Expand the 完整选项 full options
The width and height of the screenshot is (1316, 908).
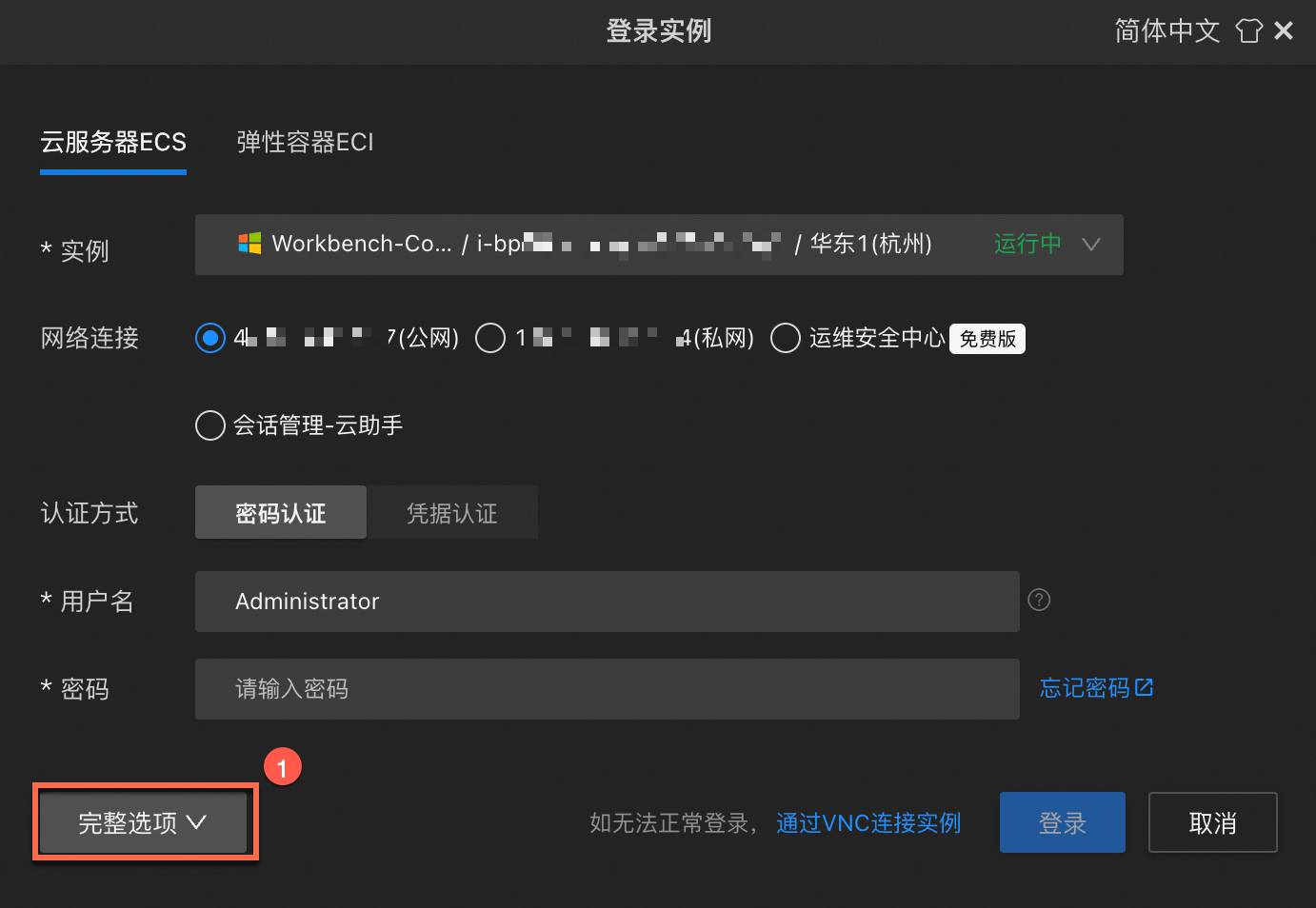click(143, 823)
